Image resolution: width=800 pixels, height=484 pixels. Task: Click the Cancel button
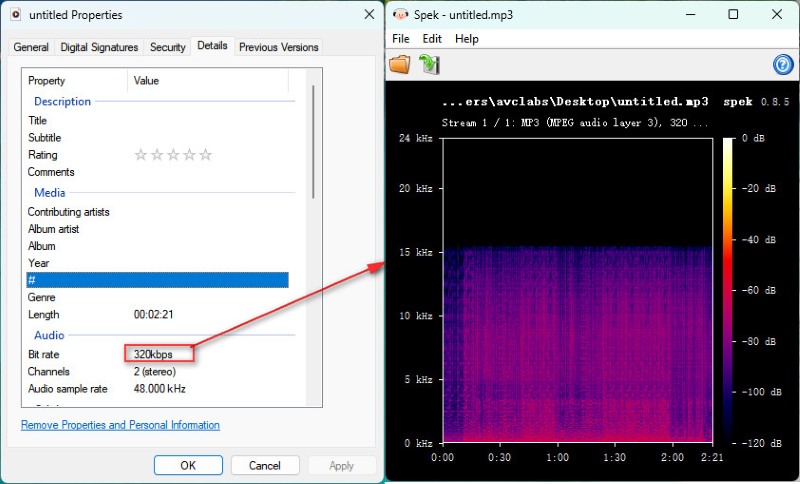click(265, 465)
